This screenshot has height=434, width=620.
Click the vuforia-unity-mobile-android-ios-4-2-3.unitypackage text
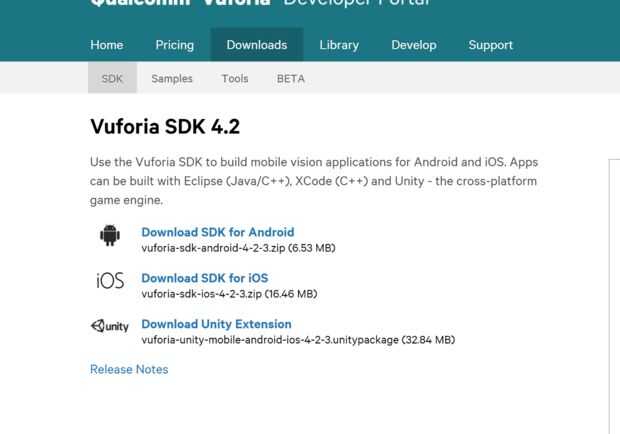click(x=270, y=340)
